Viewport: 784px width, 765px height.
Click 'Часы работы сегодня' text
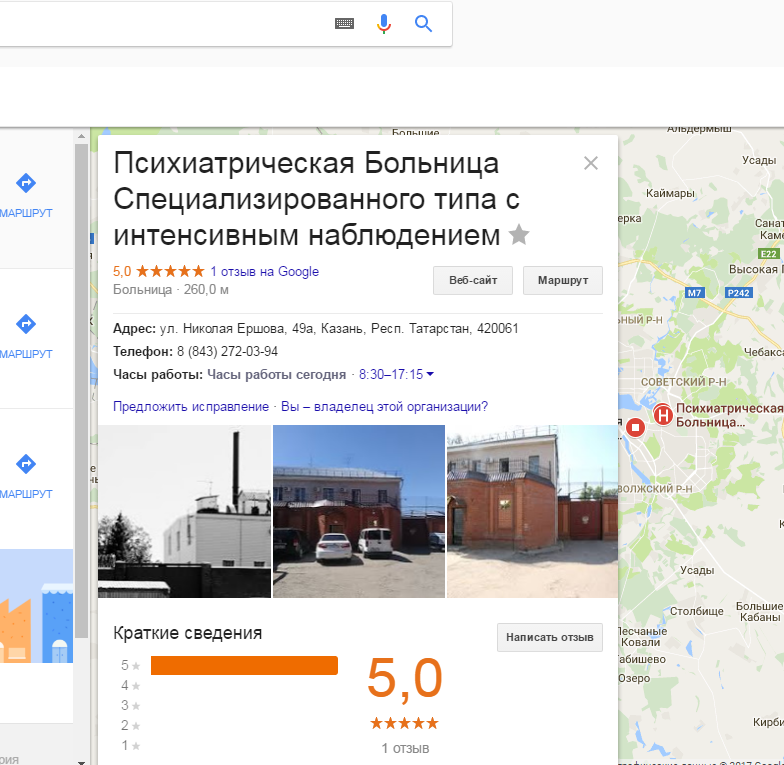pyautogui.click(x=276, y=374)
